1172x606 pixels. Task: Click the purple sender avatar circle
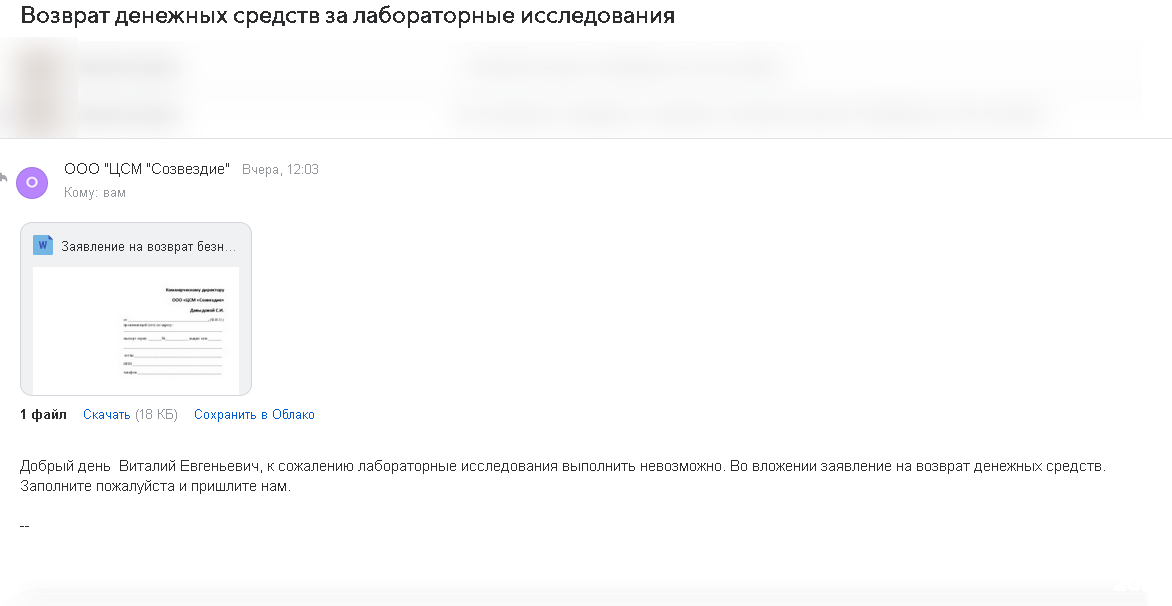[33, 181]
